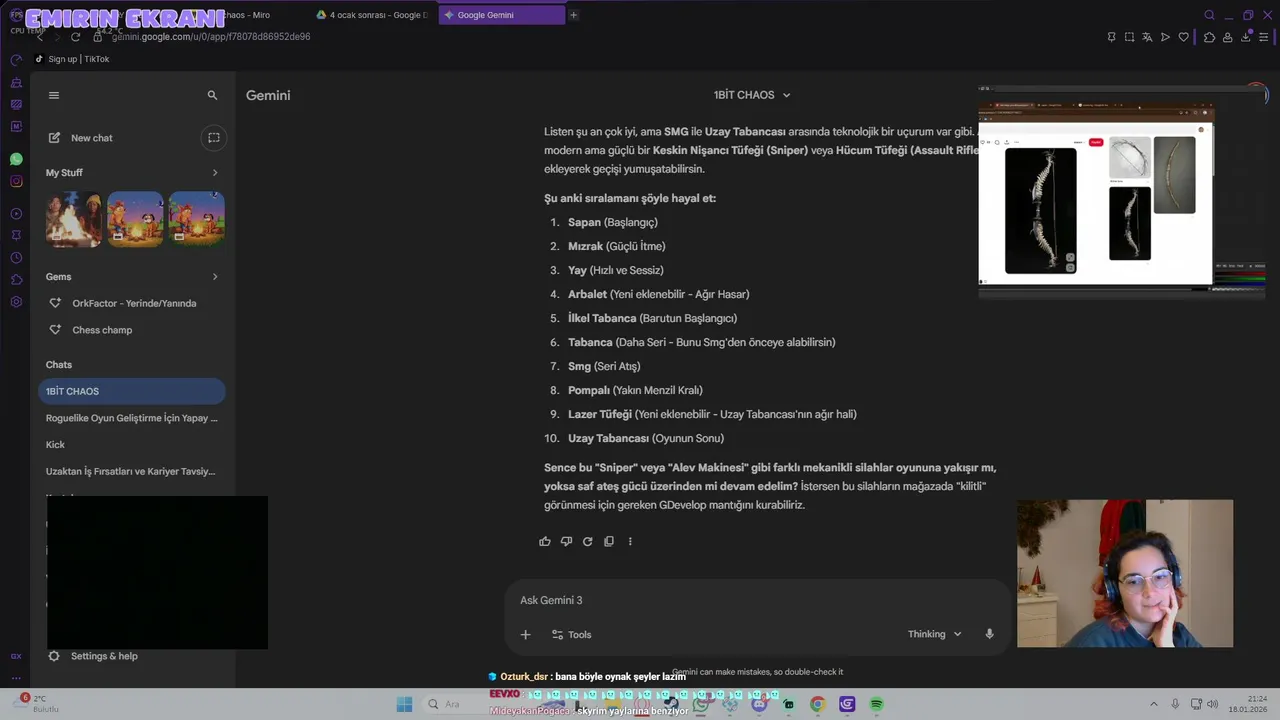The image size is (1280, 720).
Task: Open Uzaktan İş Fırsatları ve Kariyer chat
Action: [132, 471]
